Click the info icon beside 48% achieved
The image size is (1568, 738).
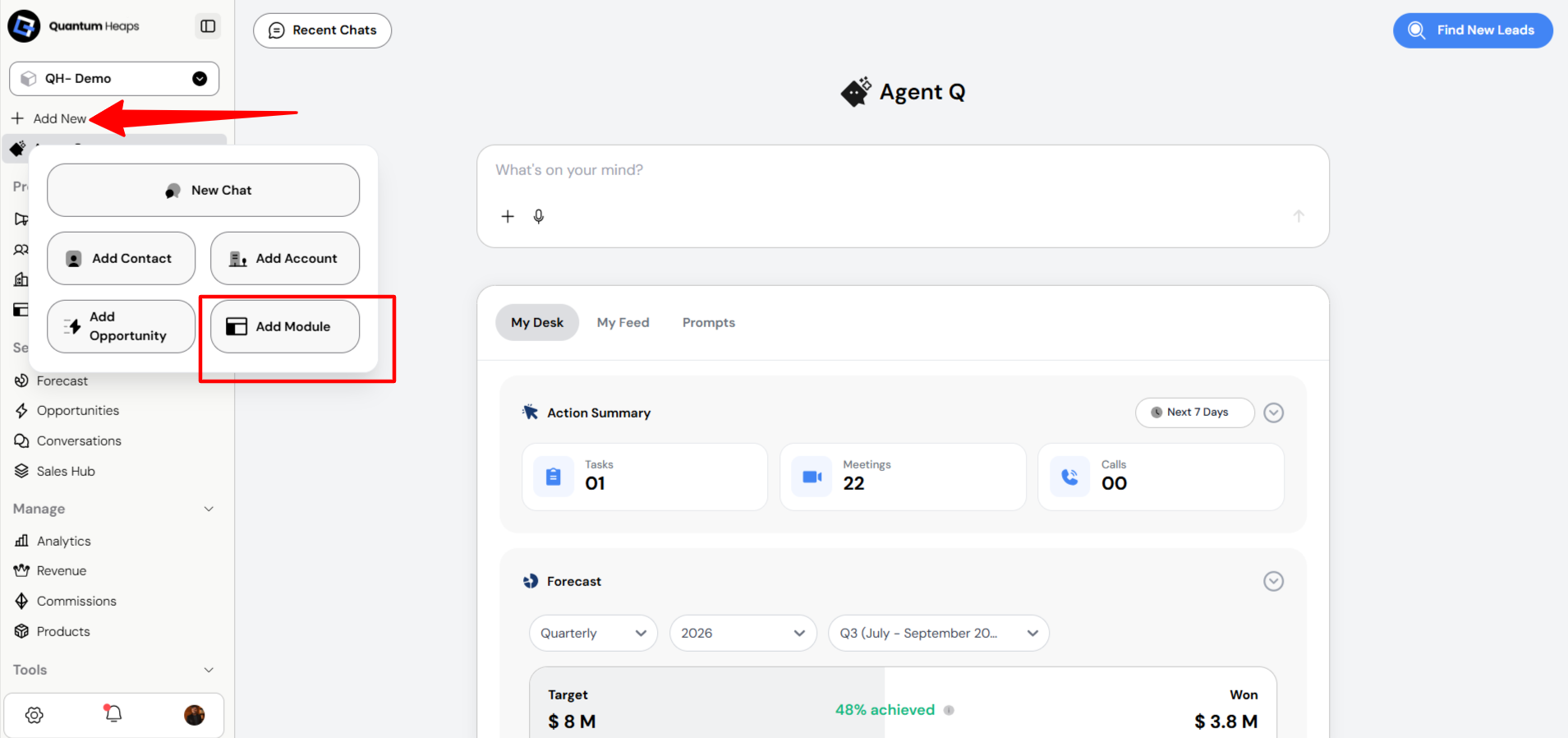pos(949,710)
